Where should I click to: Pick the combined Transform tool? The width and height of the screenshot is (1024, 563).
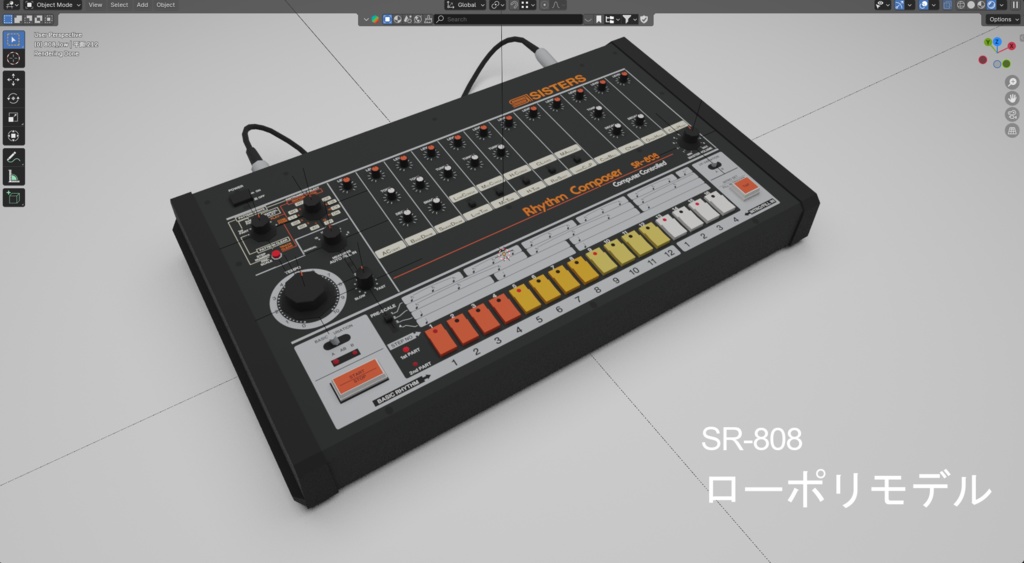click(x=13, y=136)
